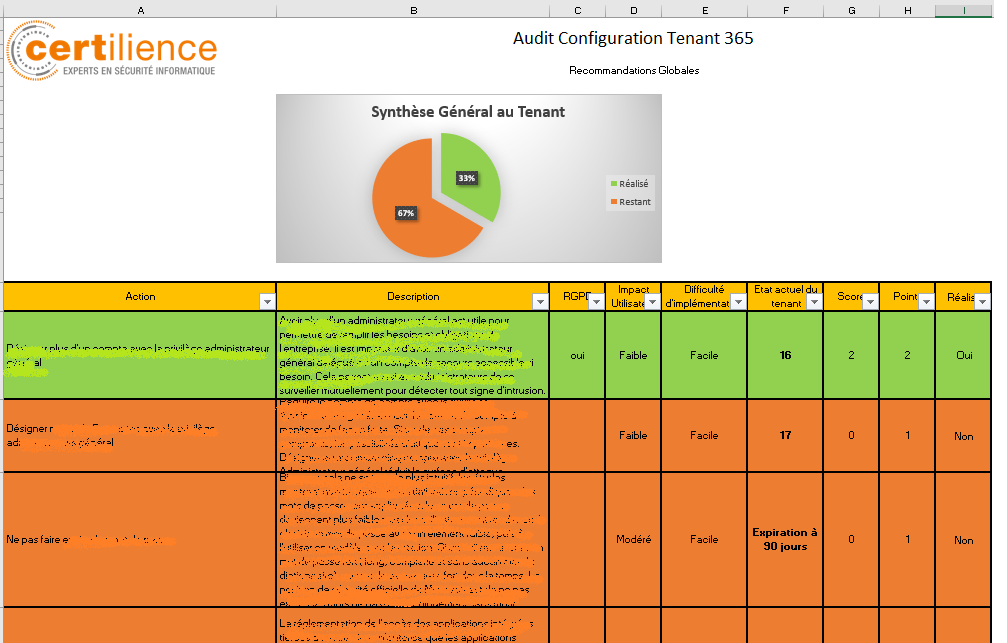This screenshot has height=643, width=1007.
Task: Open the Etat actuel du tenant filter
Action: 814,301
